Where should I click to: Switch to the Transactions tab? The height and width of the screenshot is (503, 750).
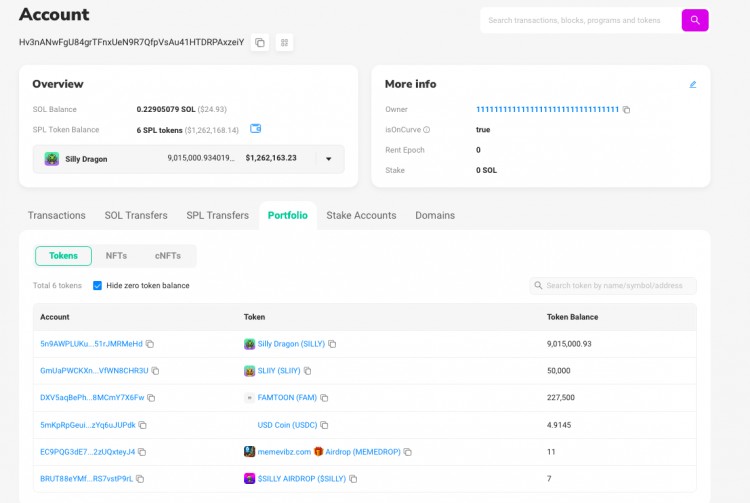coord(57,215)
